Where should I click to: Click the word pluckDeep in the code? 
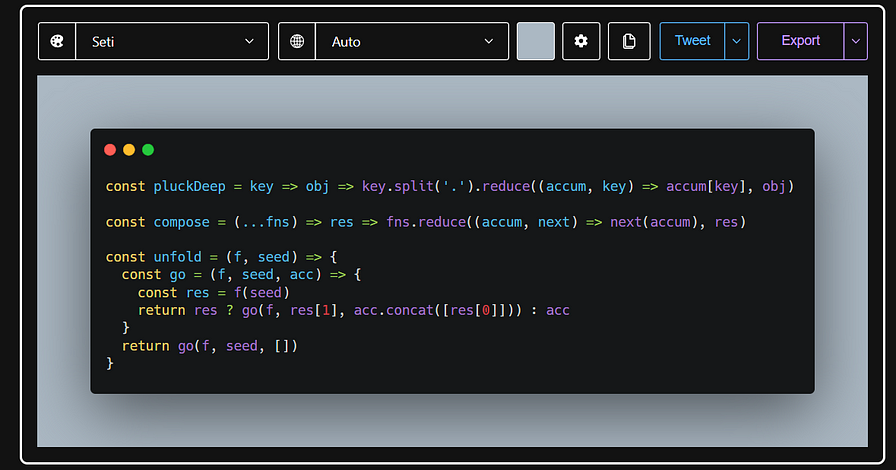189,186
